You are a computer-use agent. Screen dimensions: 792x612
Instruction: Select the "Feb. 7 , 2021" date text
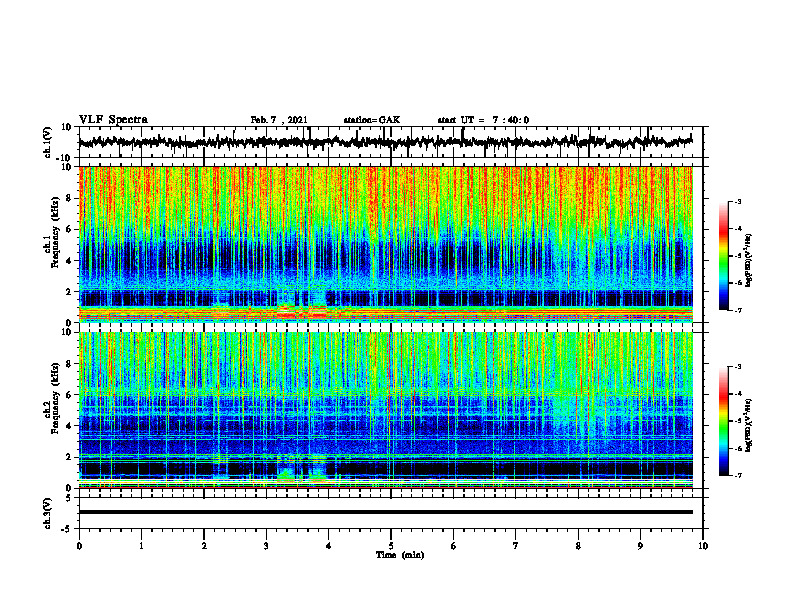pyautogui.click(x=279, y=120)
